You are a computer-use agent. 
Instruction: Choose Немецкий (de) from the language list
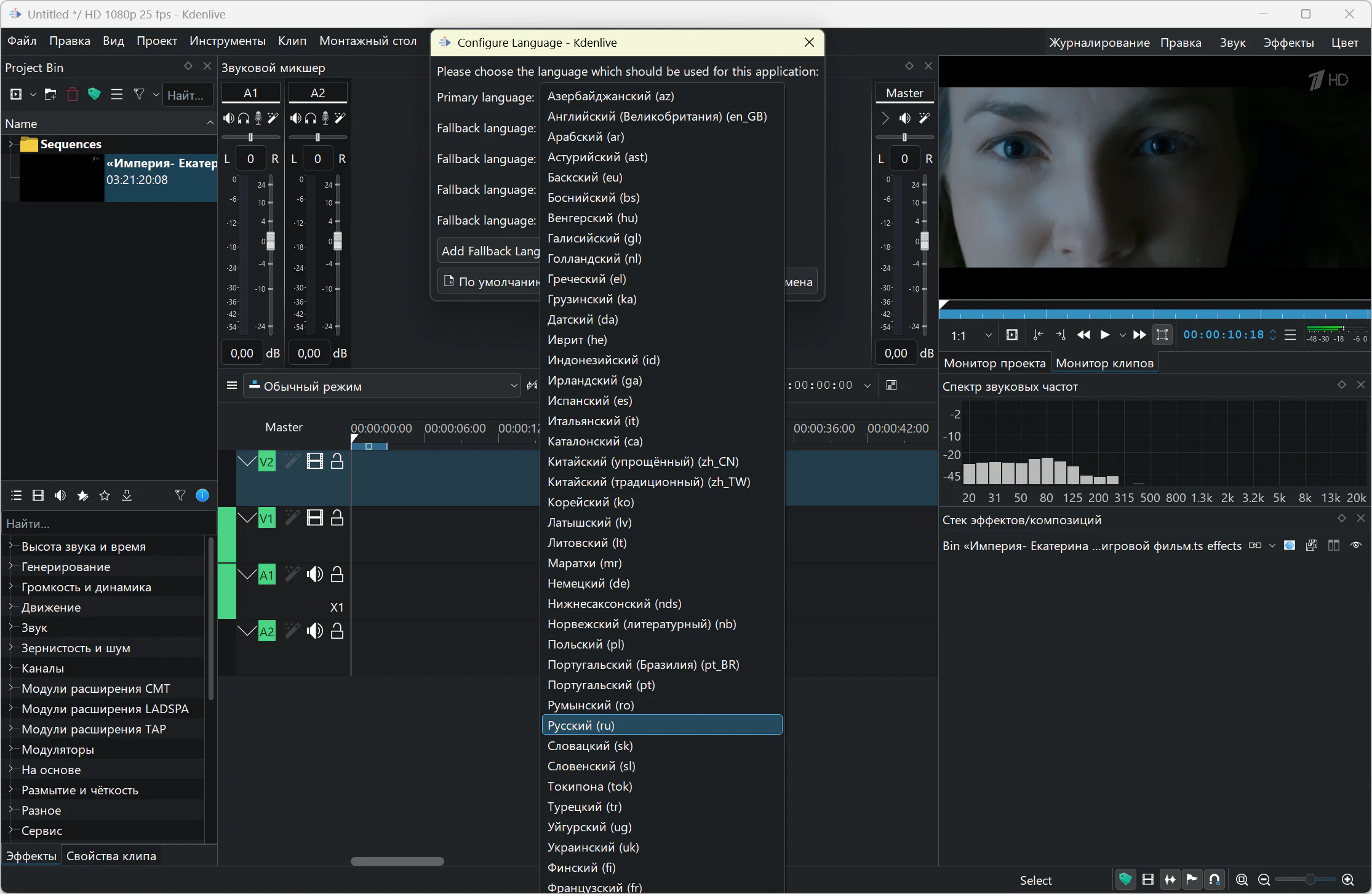point(588,583)
